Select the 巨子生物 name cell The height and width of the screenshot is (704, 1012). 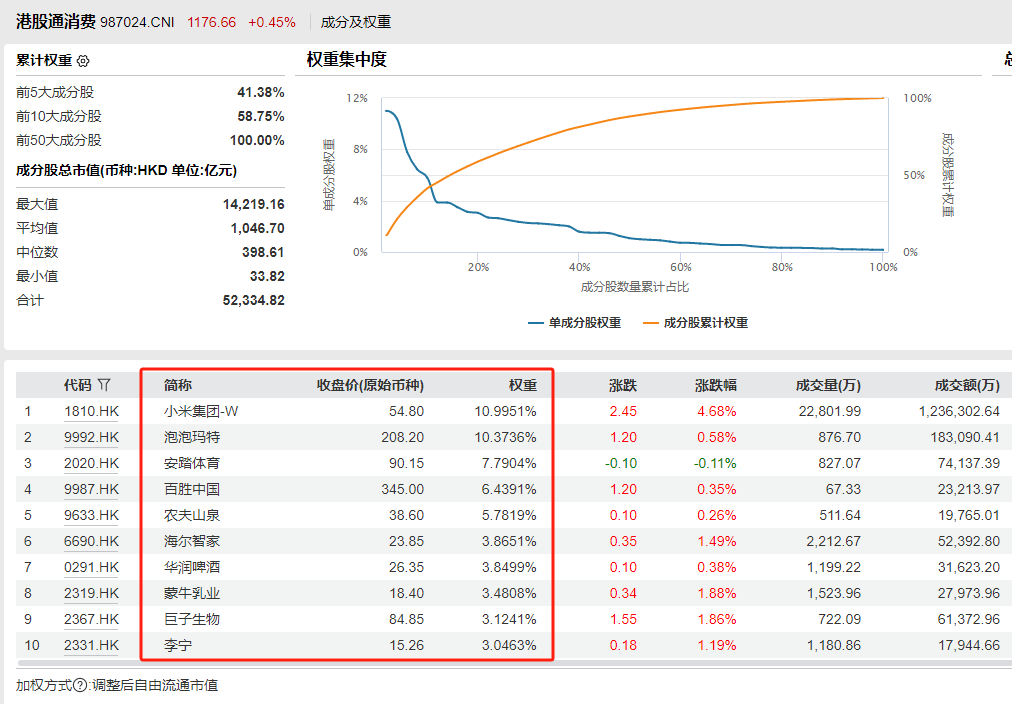(192, 619)
